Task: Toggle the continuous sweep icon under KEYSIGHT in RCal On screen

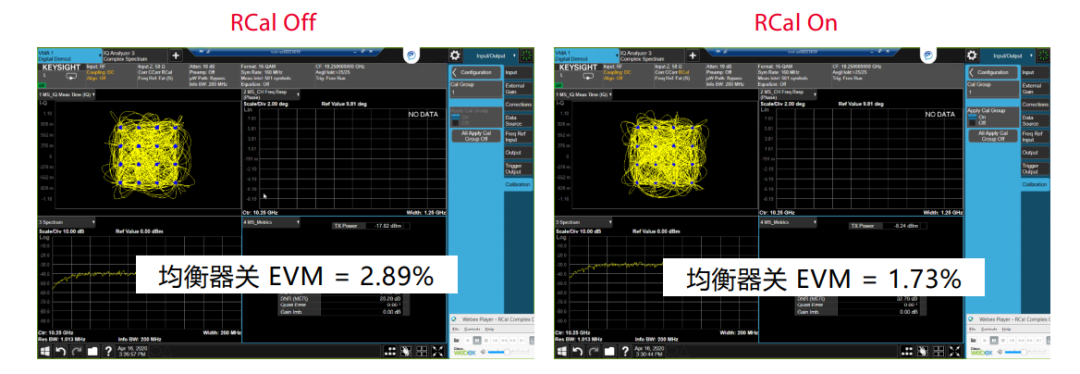Action: tap(587, 77)
